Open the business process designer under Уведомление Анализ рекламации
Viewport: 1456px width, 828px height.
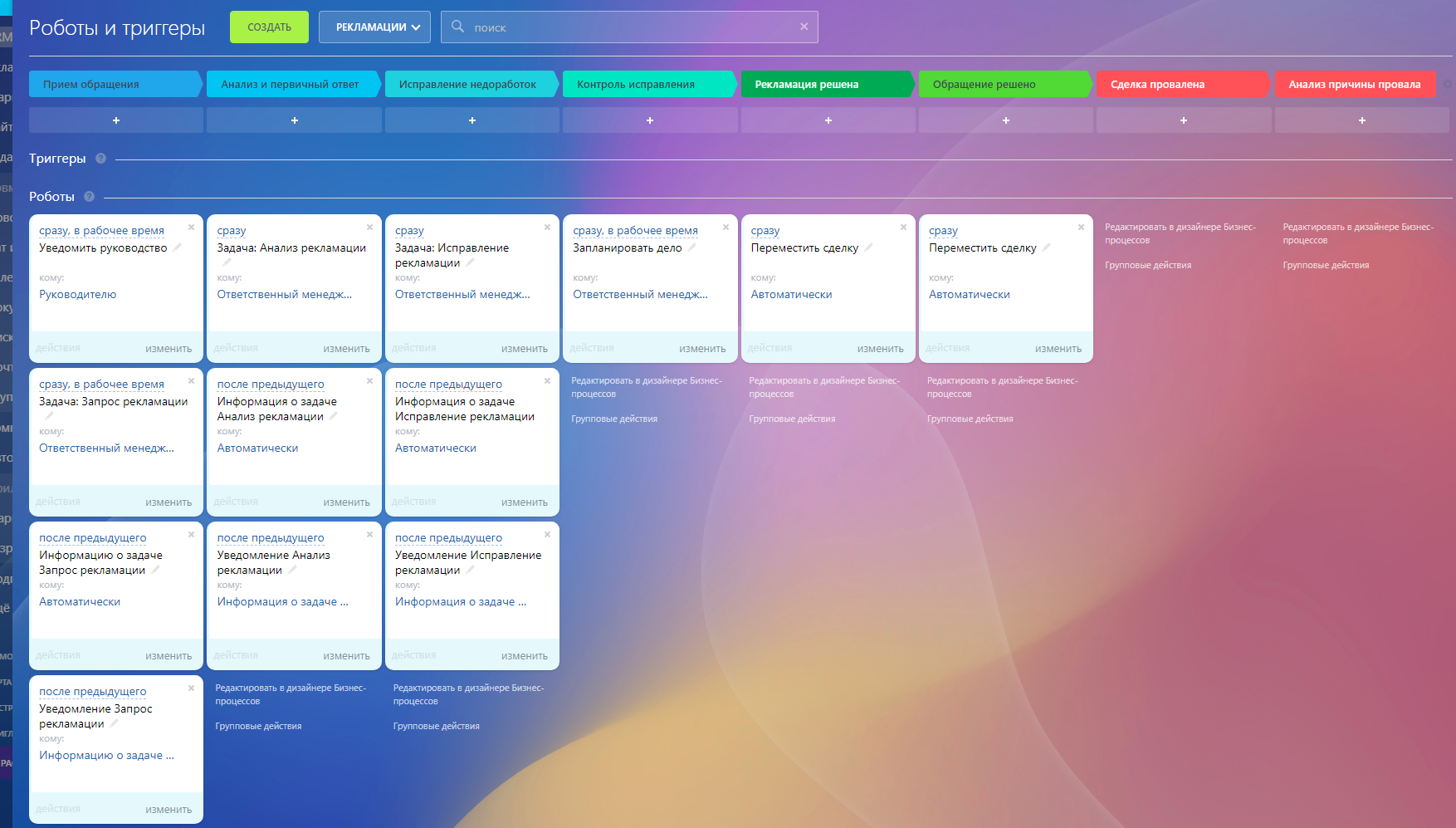[x=291, y=694]
